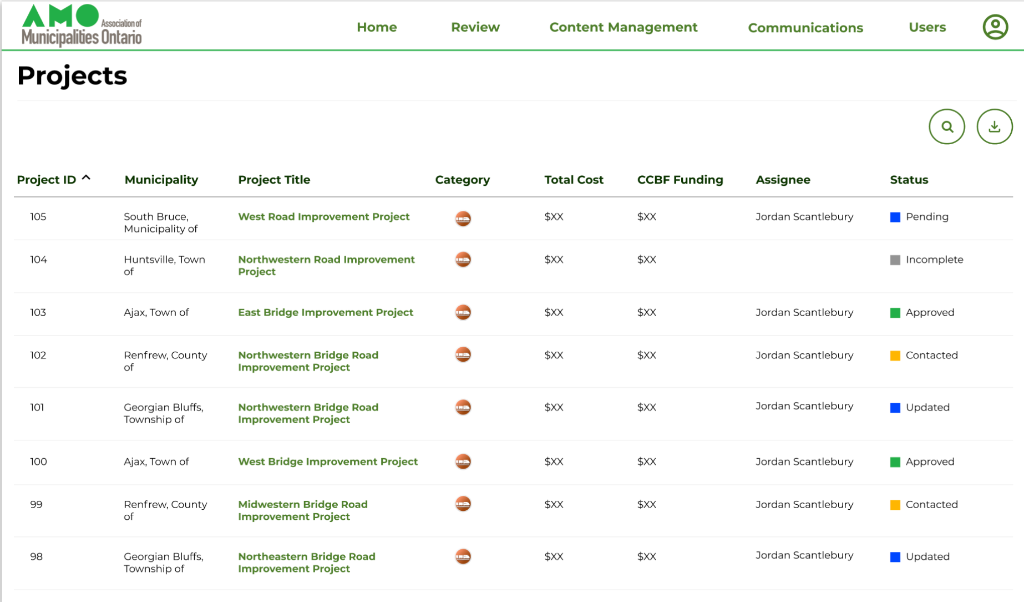Open the user account icon

(x=995, y=27)
